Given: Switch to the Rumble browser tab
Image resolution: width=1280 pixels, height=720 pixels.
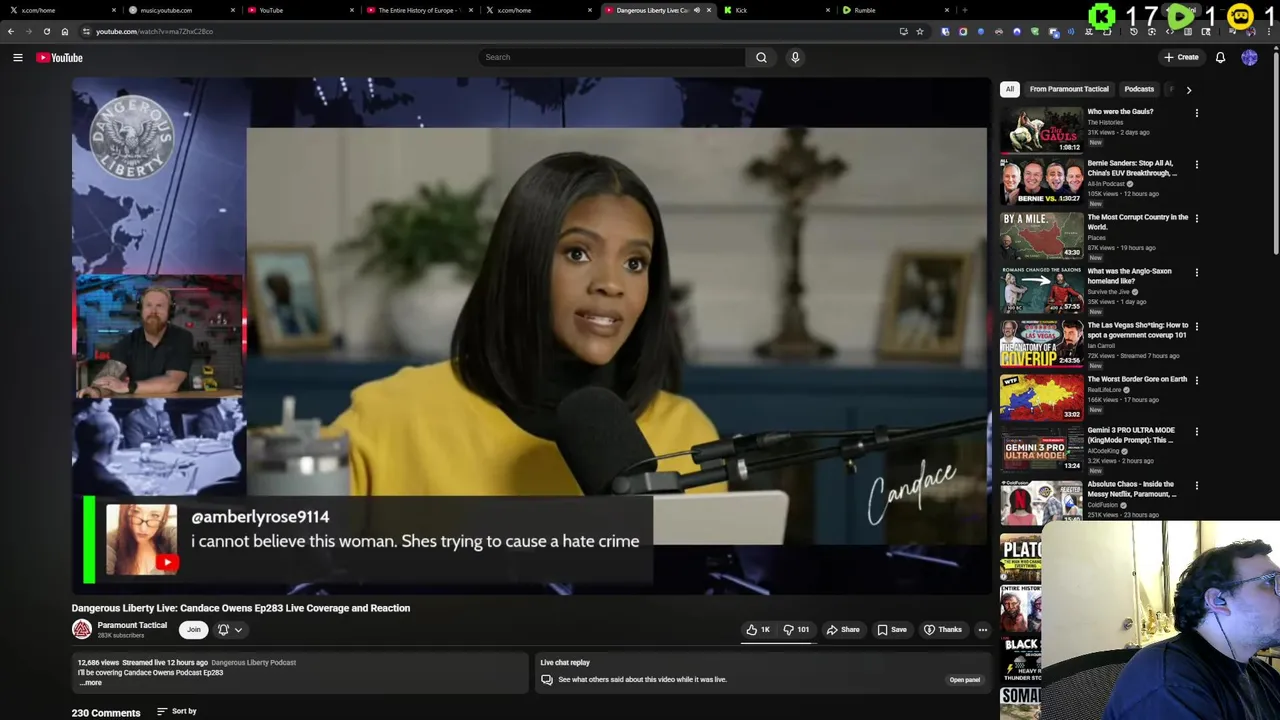Looking at the screenshot, I should click(x=895, y=10).
